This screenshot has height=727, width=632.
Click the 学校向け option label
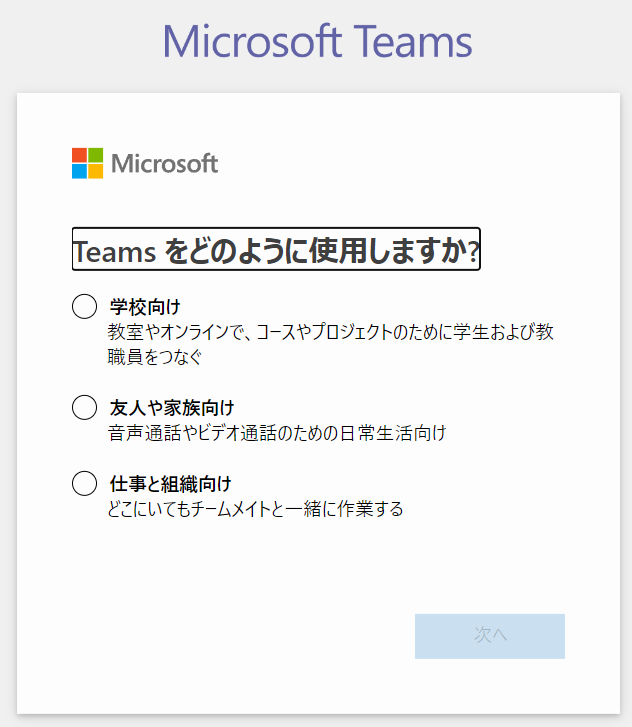point(145,307)
